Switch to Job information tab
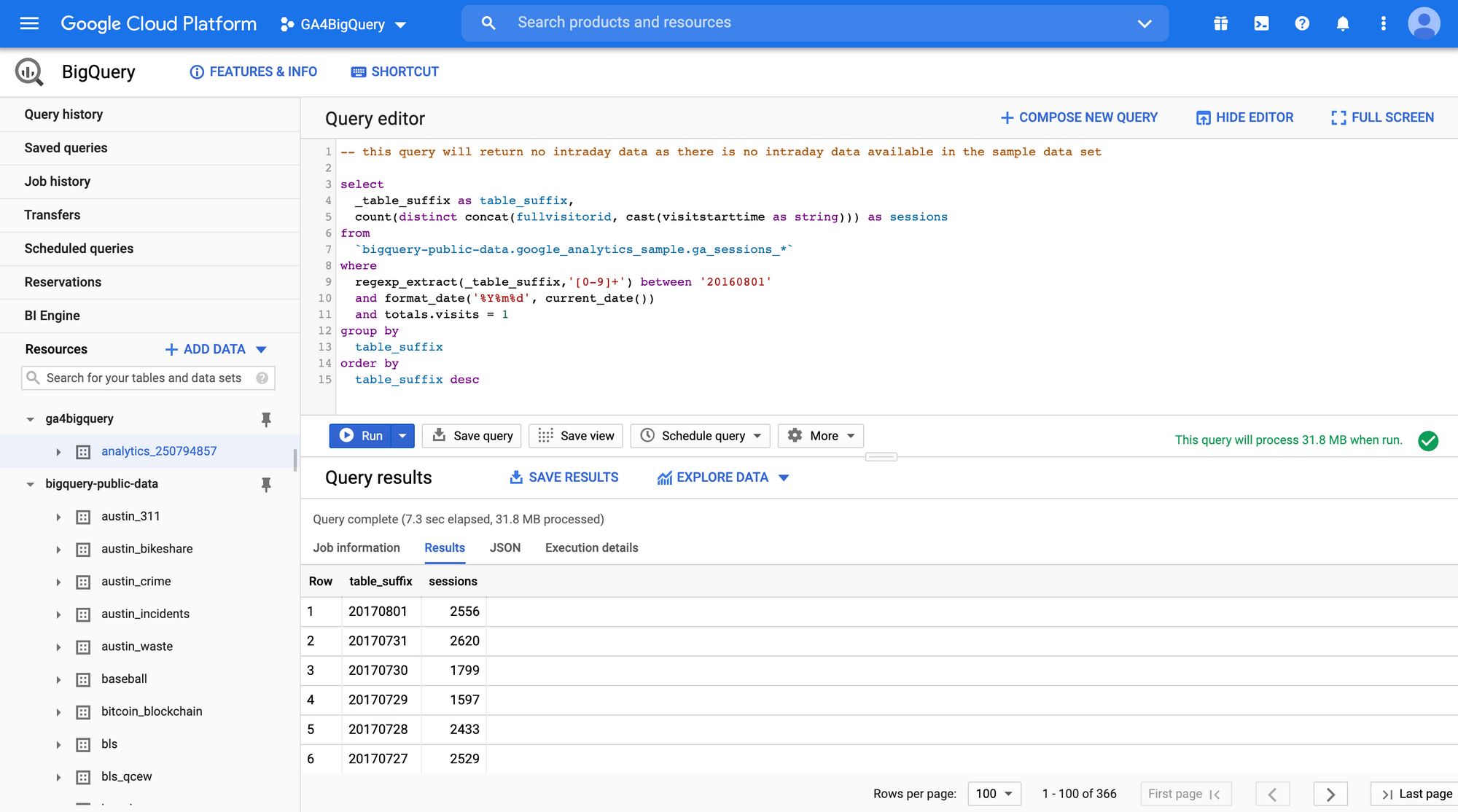 point(356,547)
